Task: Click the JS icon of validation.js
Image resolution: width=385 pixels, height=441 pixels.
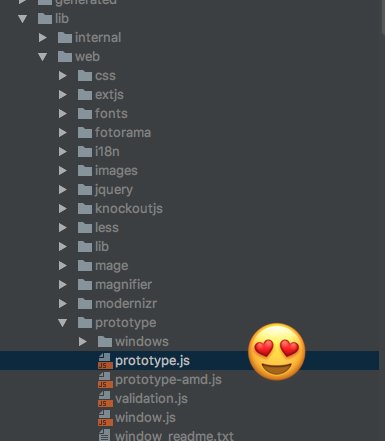Action: (x=105, y=399)
